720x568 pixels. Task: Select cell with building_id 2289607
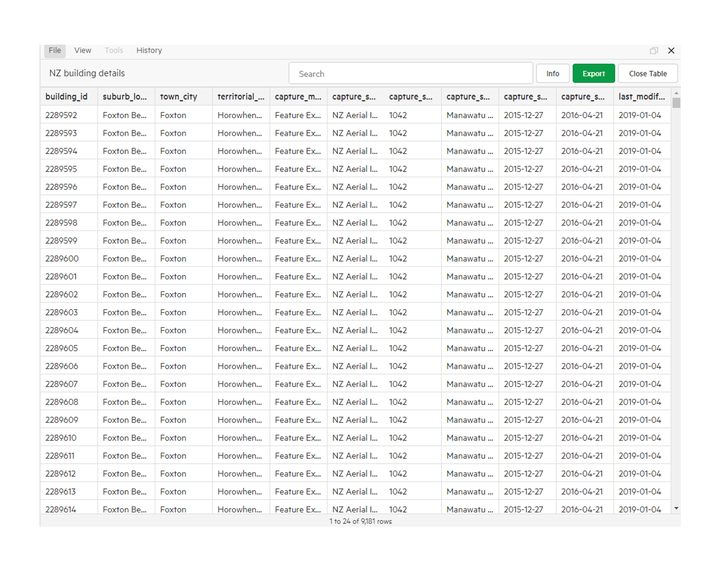[x=68, y=384]
